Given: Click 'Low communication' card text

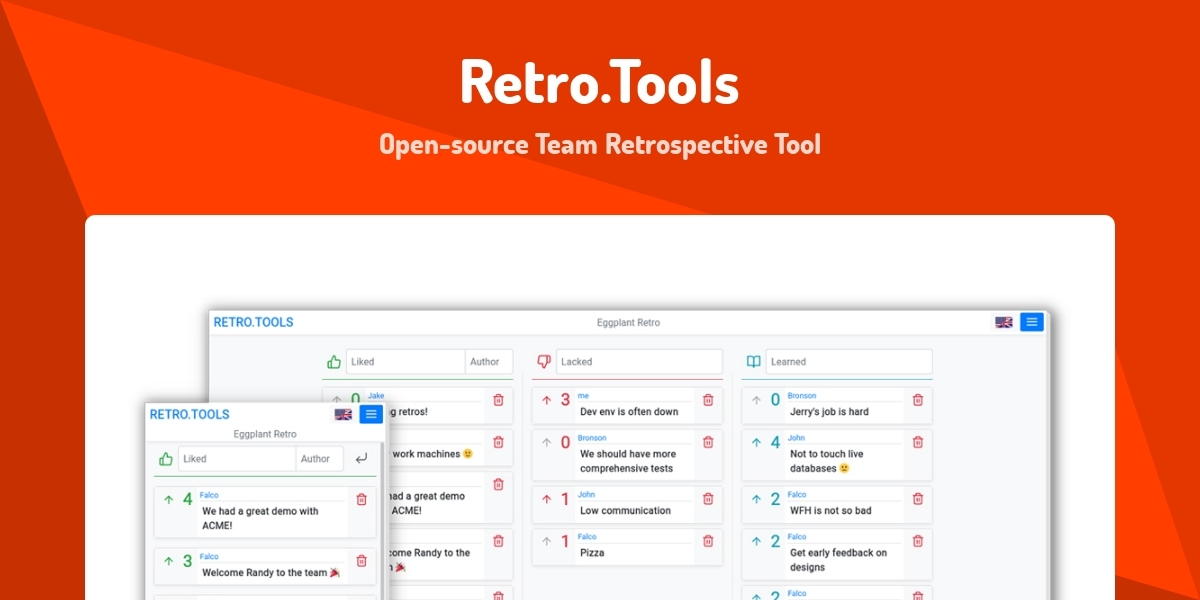Looking at the screenshot, I should pyautogui.click(x=625, y=511).
